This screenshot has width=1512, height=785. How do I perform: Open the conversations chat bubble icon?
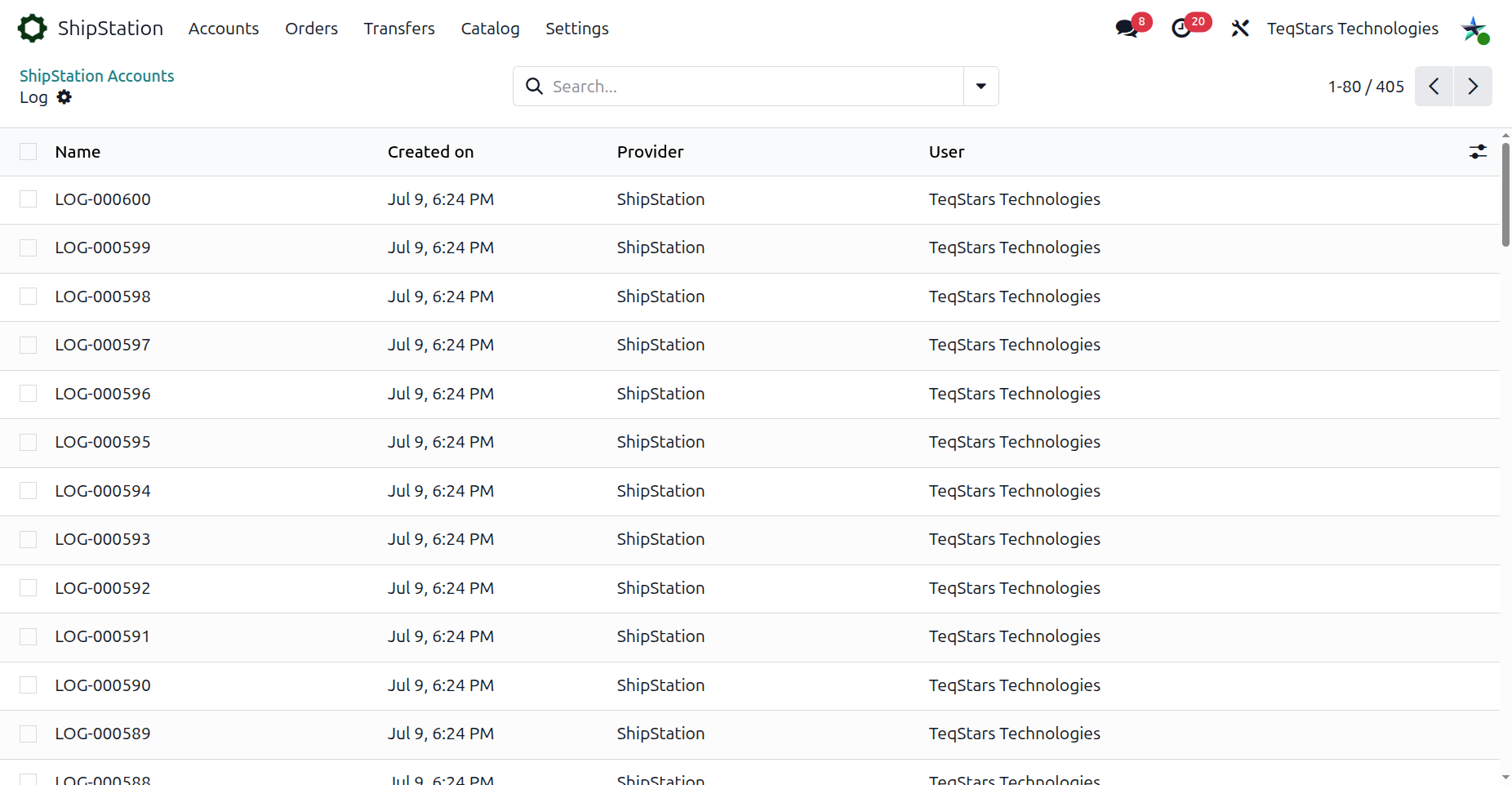coord(1127,29)
